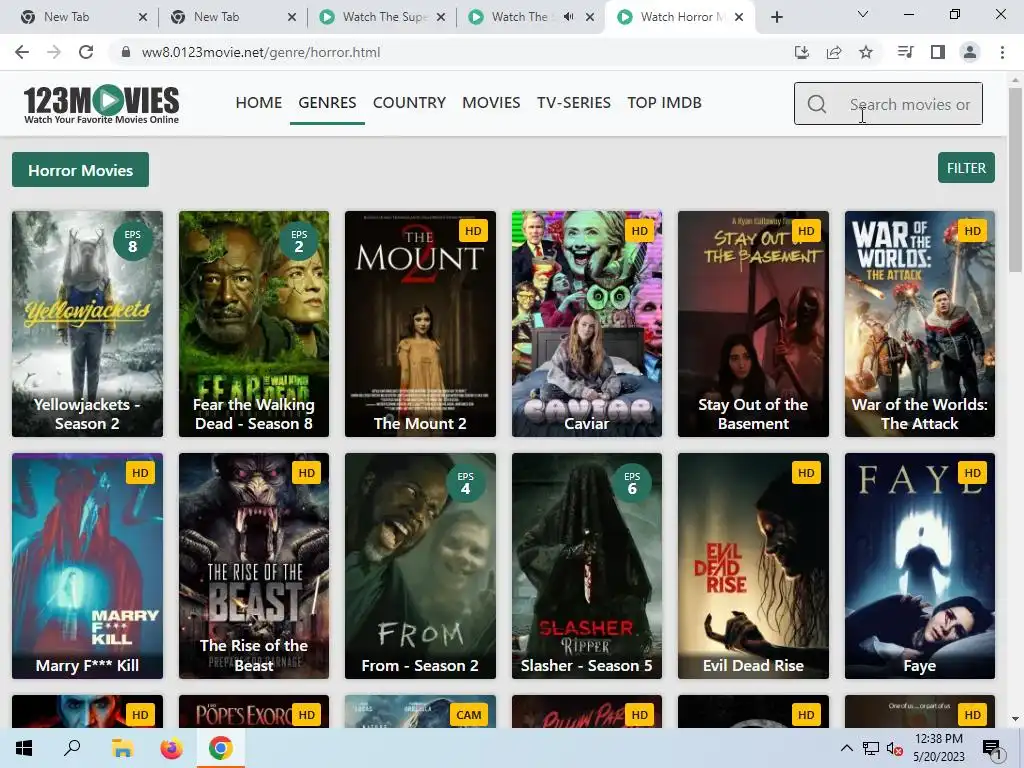Open Evil Dead Rise movie poster
The image size is (1024, 768).
coord(754,566)
